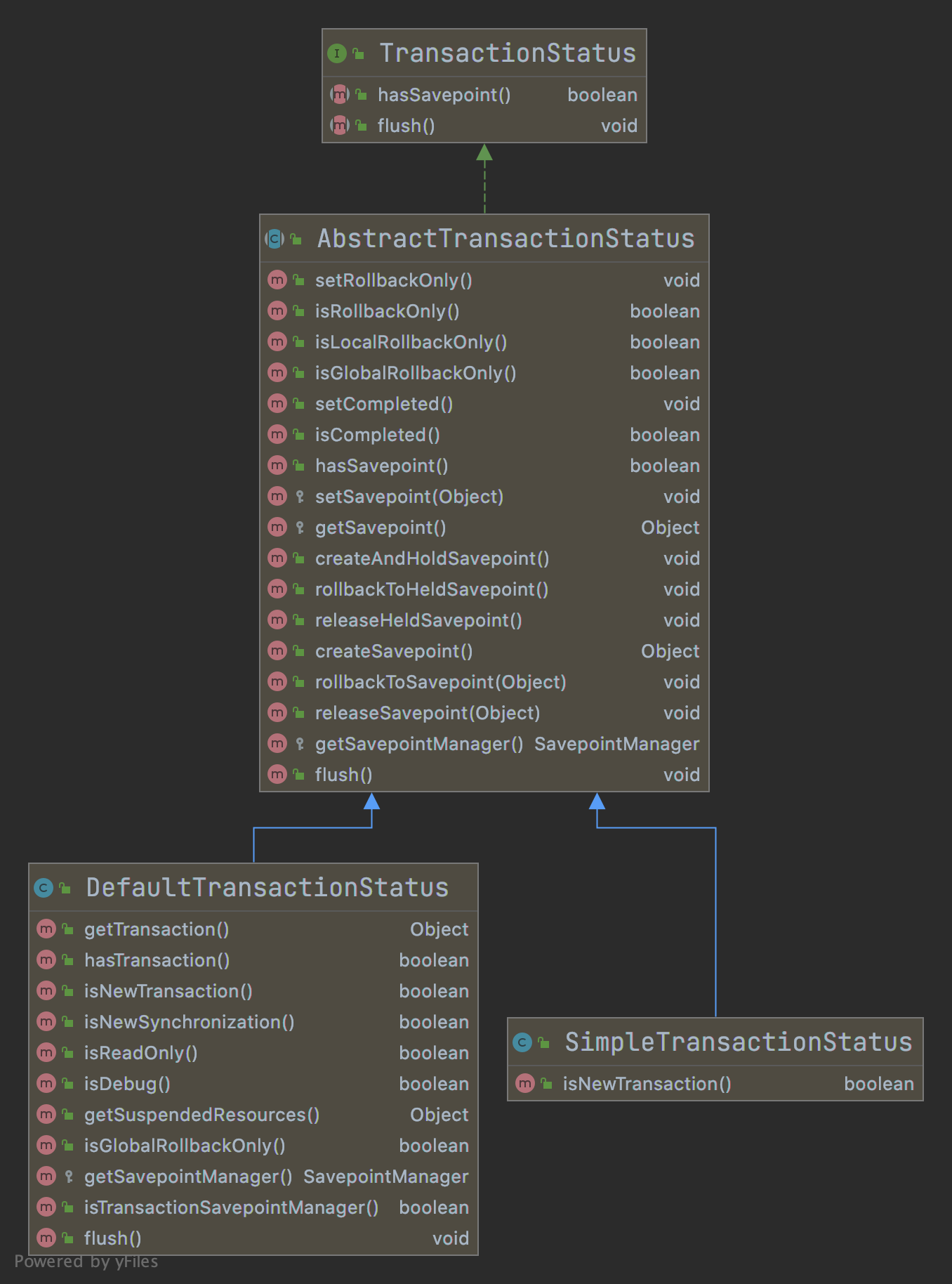
Task: Click the method icon beside isCompleted()
Action: pyautogui.click(x=277, y=435)
